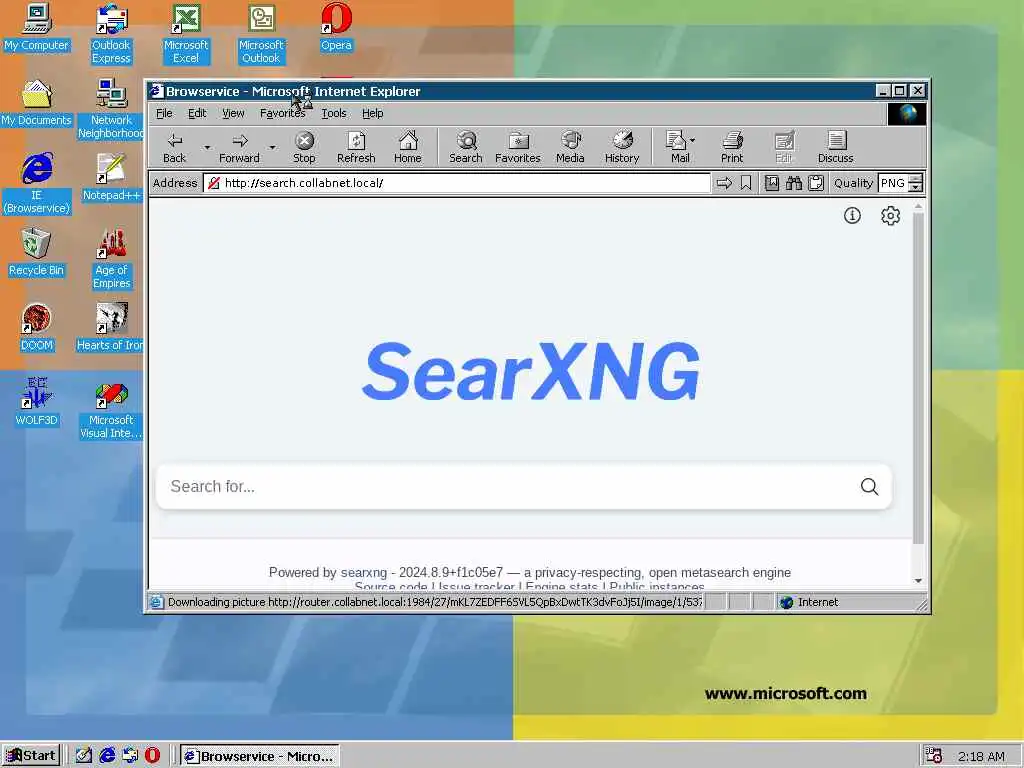Stop page loading with the Stop button
1024x768 pixels.
tap(304, 148)
